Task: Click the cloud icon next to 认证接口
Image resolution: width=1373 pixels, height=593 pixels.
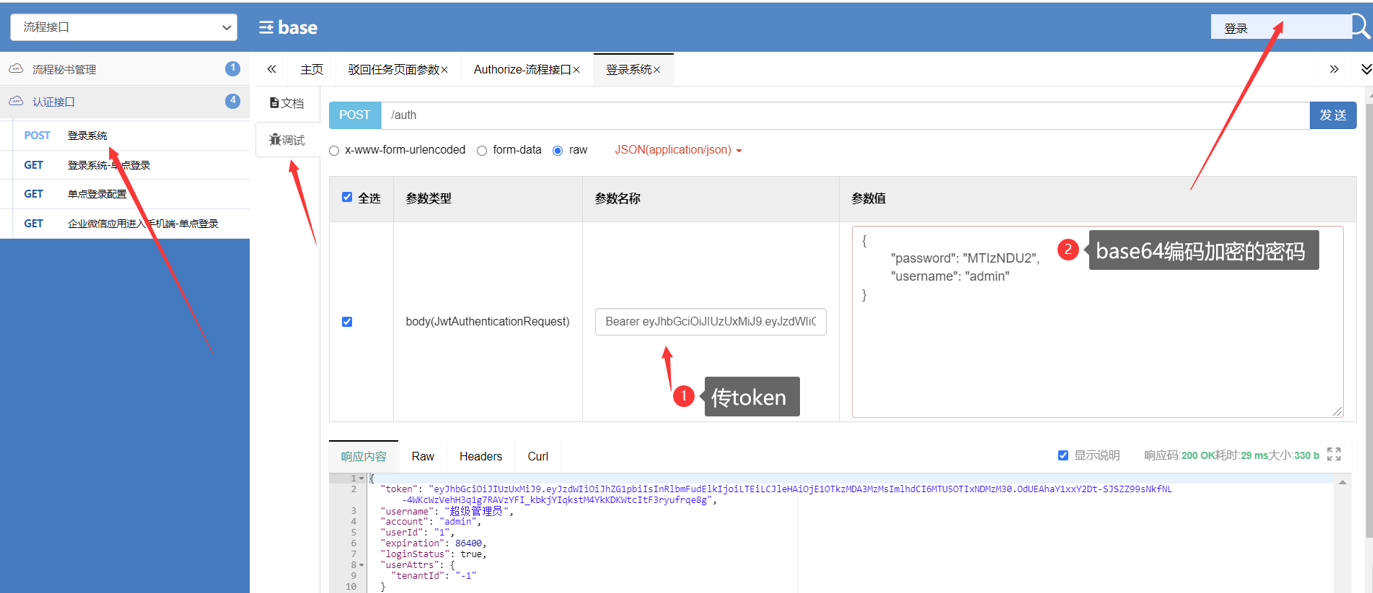Action: coord(16,101)
